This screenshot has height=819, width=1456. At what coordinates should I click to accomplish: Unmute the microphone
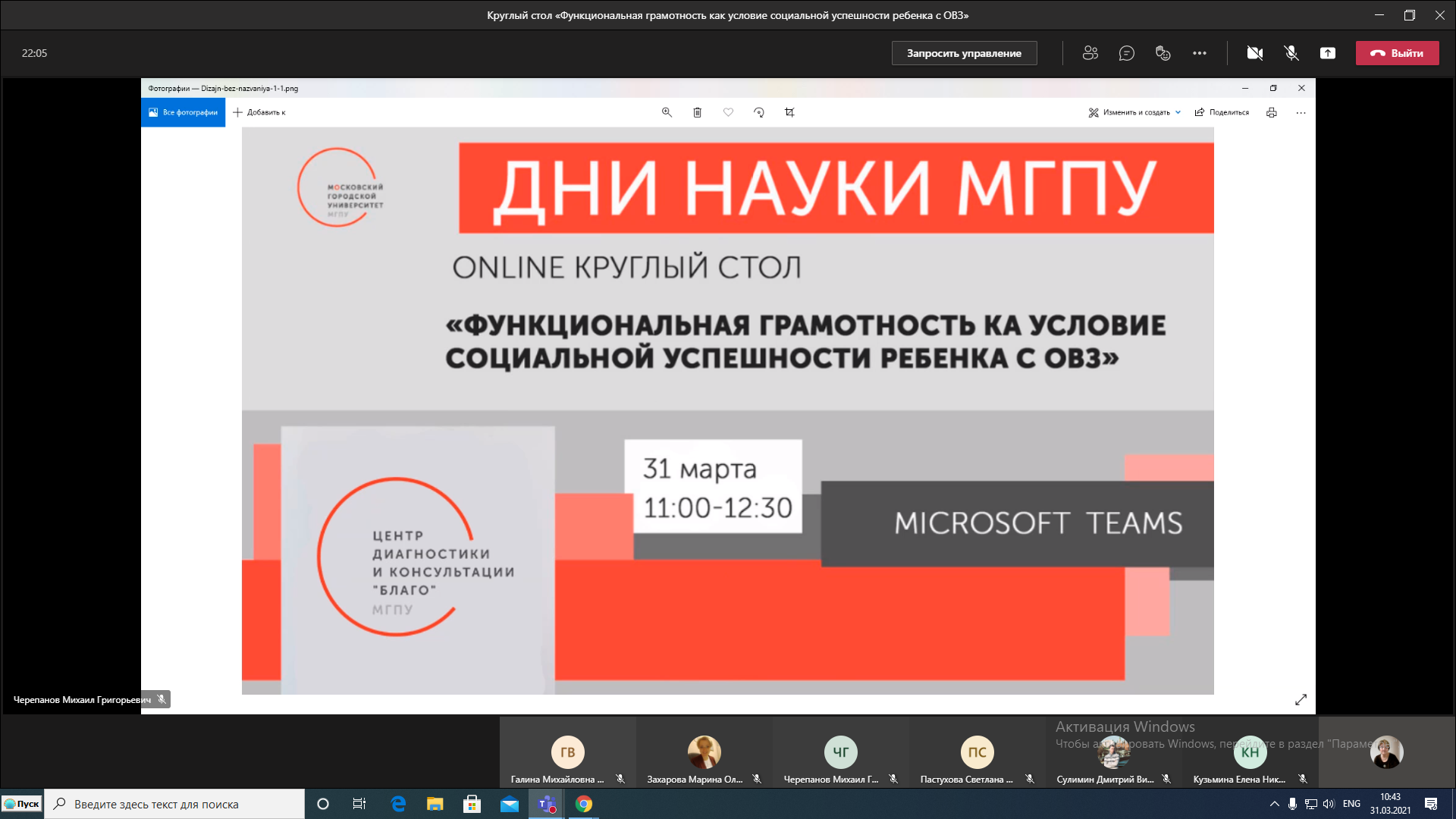(x=1291, y=53)
